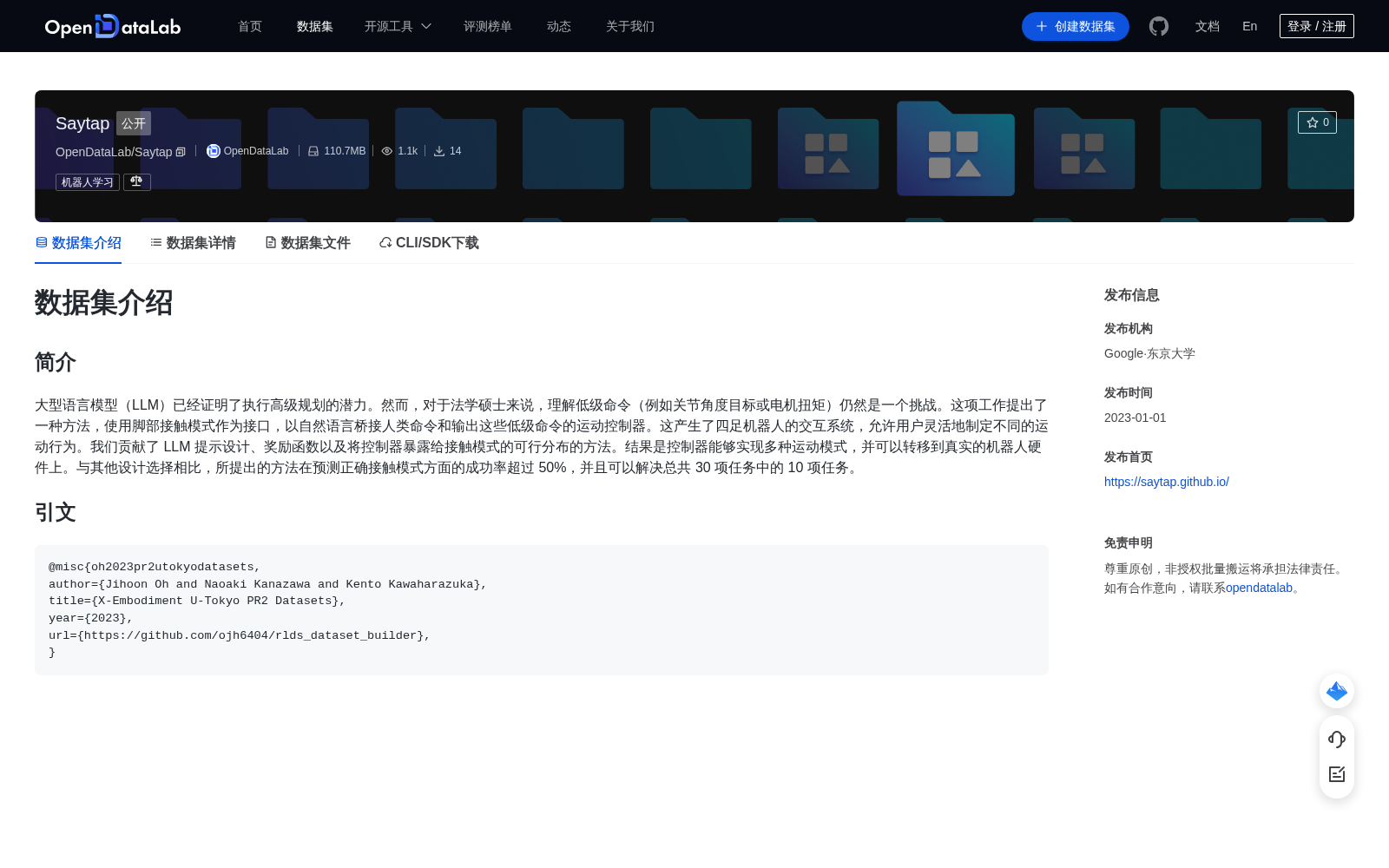Open the blue bird floating assistant icon
Screen dimensions: 1389x868
1337,691
